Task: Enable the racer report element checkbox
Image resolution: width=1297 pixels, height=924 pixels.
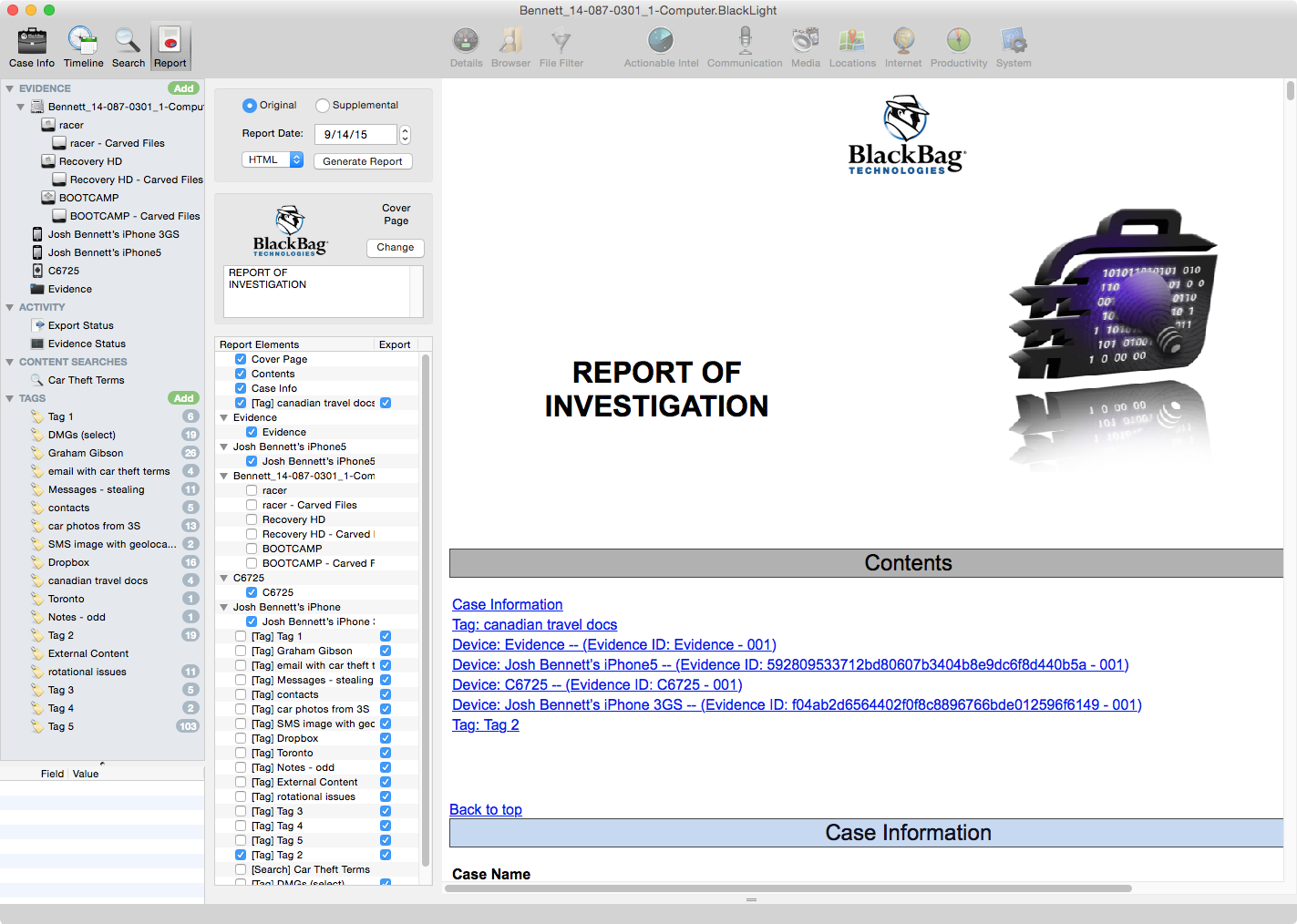Action: point(252,490)
